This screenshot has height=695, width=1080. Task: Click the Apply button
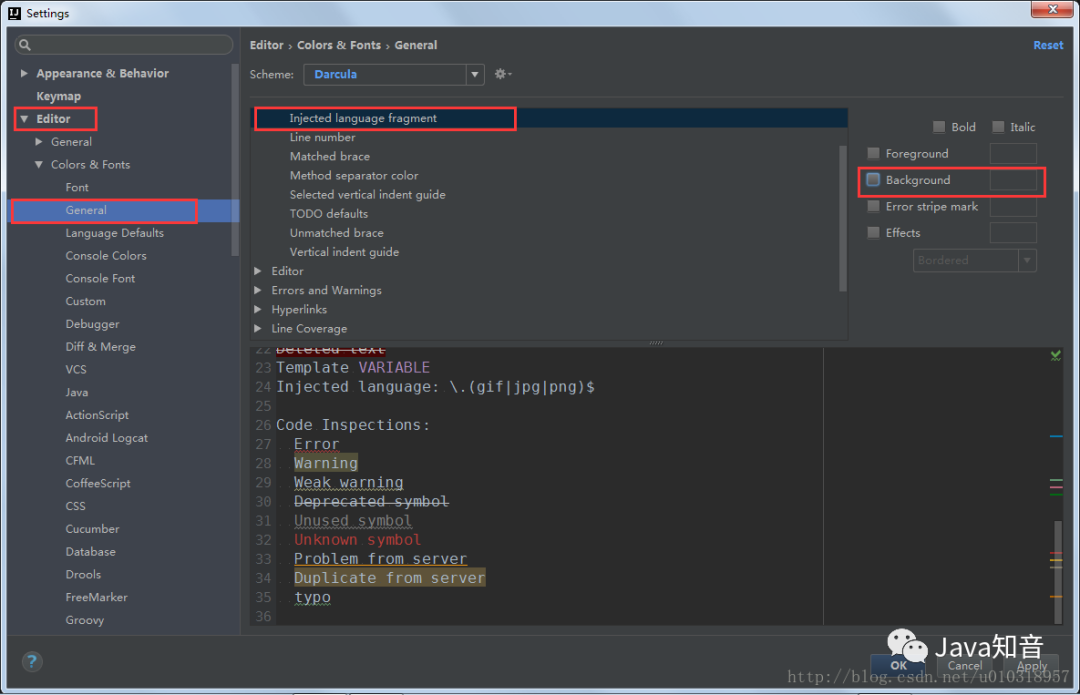pos(1031,665)
